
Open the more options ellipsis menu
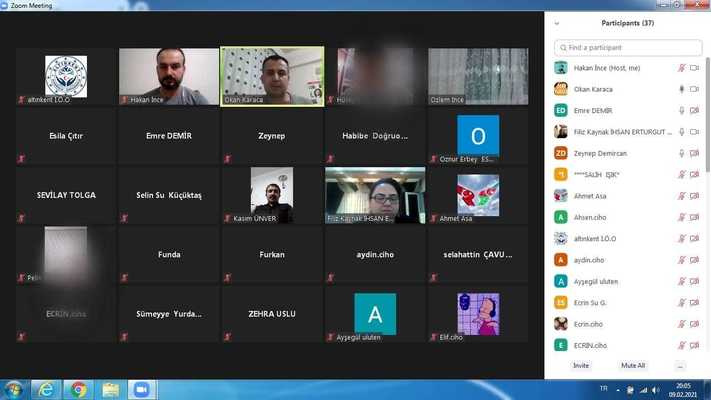pyautogui.click(x=680, y=366)
